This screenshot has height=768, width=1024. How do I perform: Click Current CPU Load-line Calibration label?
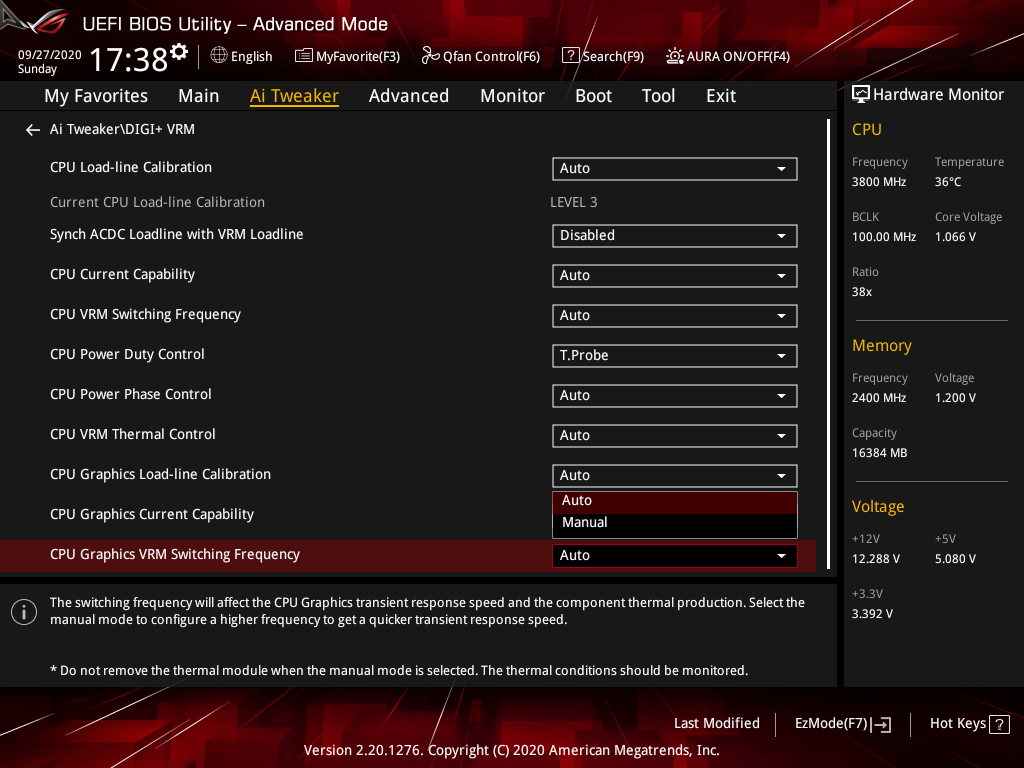[x=157, y=202]
